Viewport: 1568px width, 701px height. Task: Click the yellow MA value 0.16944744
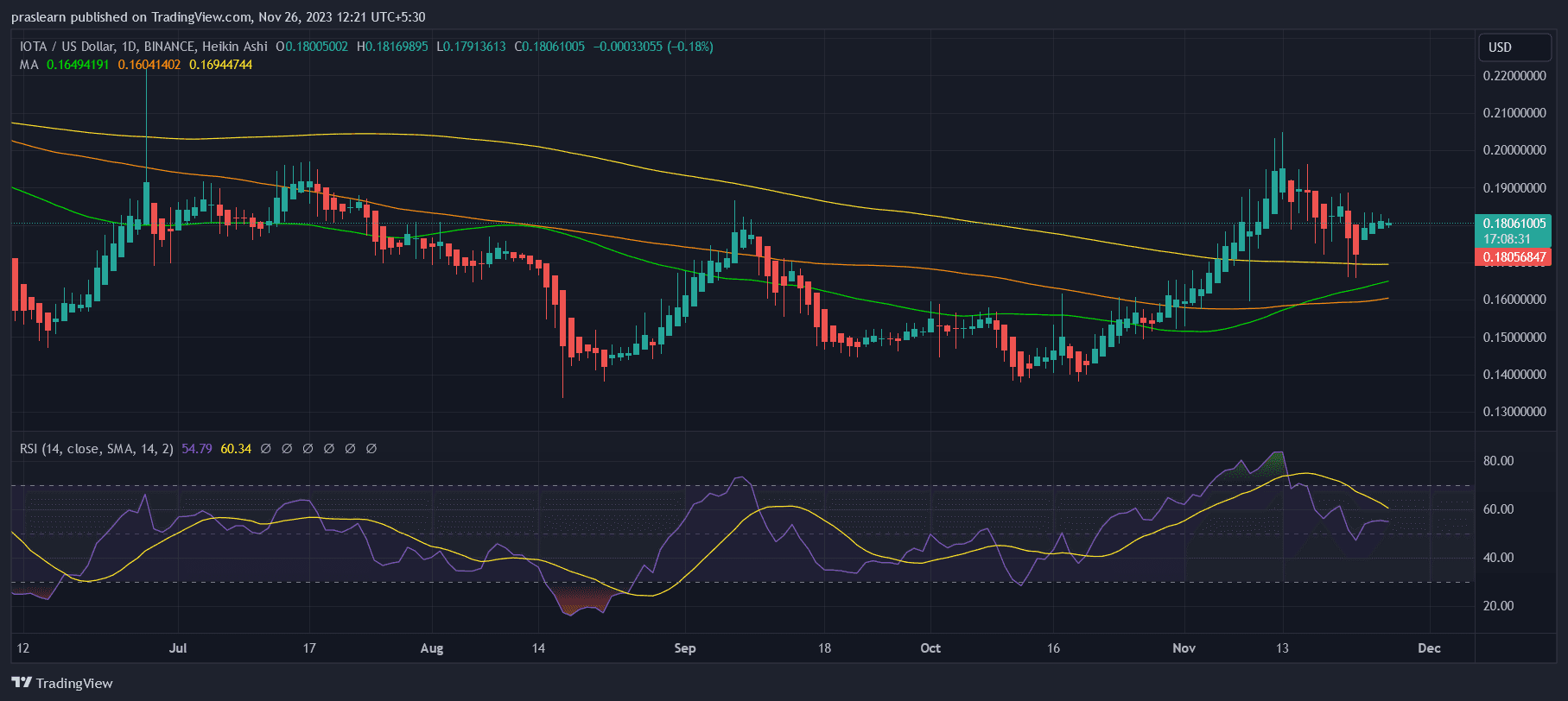[221, 65]
